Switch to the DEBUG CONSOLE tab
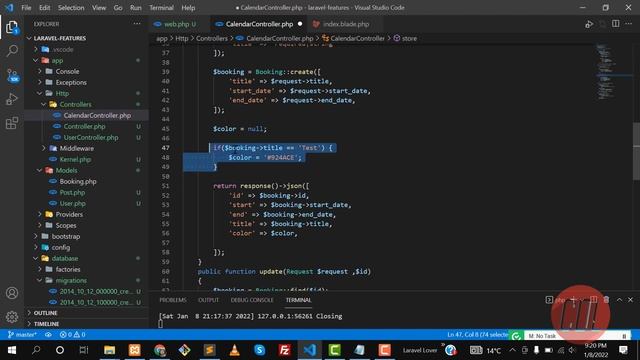The height and width of the screenshot is (360, 640). (x=252, y=300)
